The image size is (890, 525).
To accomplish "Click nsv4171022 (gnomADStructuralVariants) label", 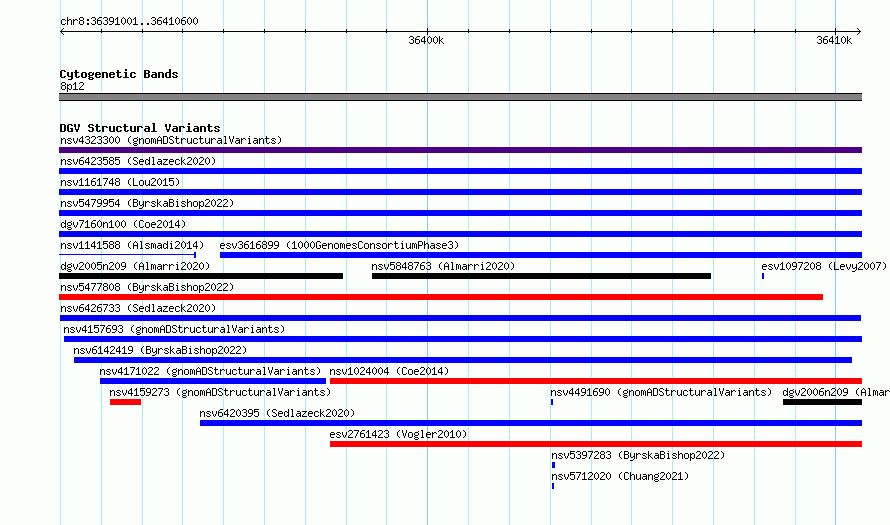I will pos(210,371).
